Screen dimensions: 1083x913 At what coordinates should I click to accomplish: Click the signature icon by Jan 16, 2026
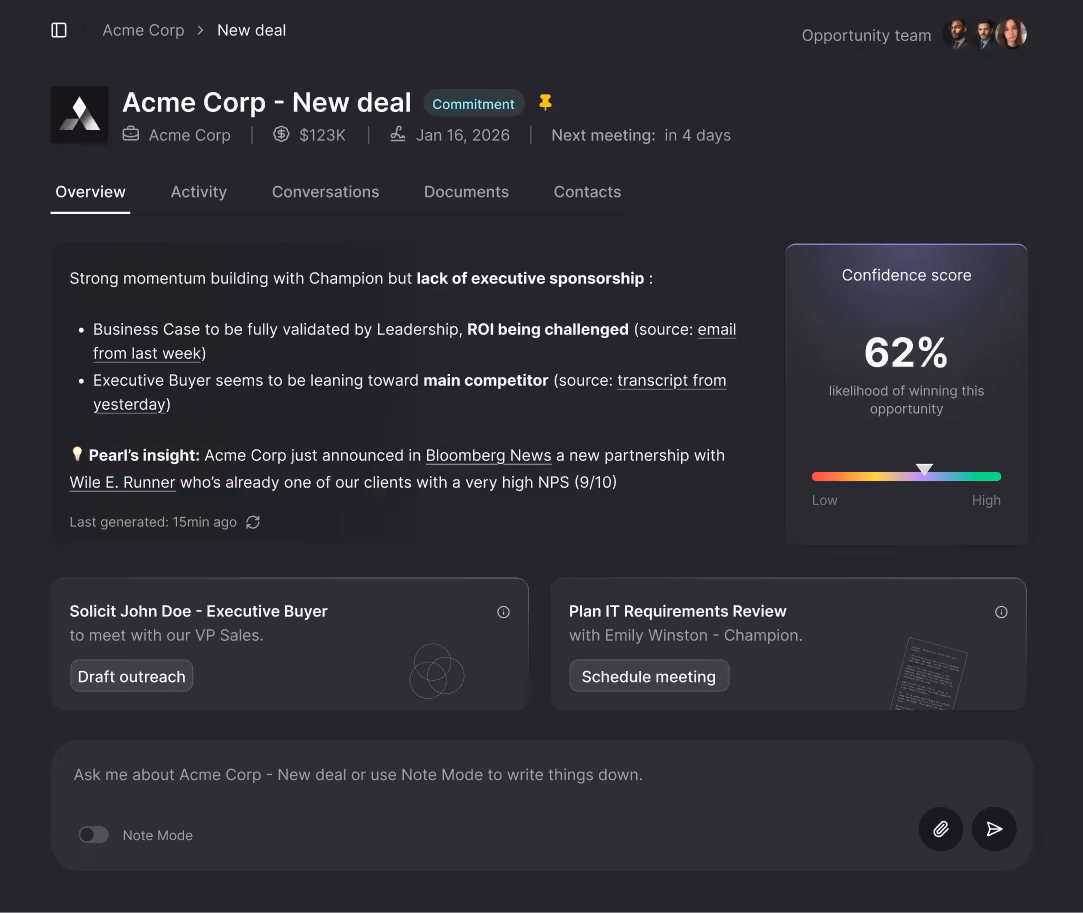tap(398, 134)
